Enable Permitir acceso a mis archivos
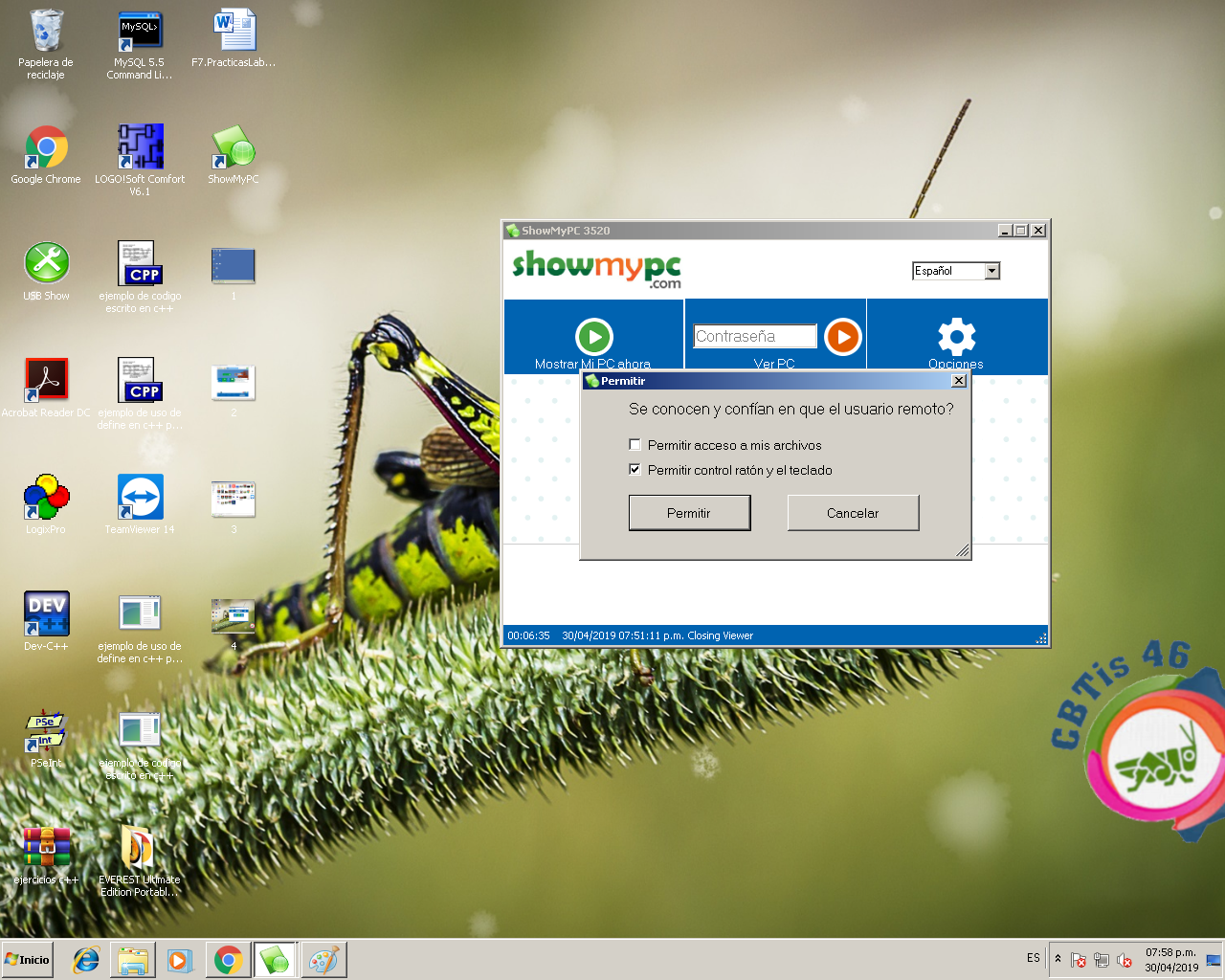The image size is (1225, 980). [x=635, y=444]
